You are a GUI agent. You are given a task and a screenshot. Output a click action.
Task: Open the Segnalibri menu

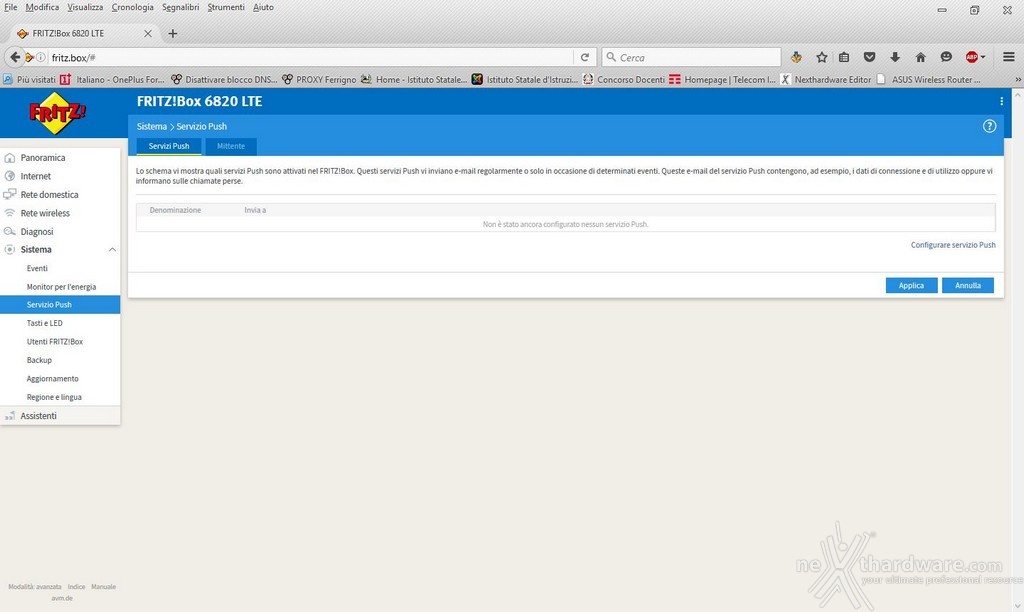click(181, 7)
